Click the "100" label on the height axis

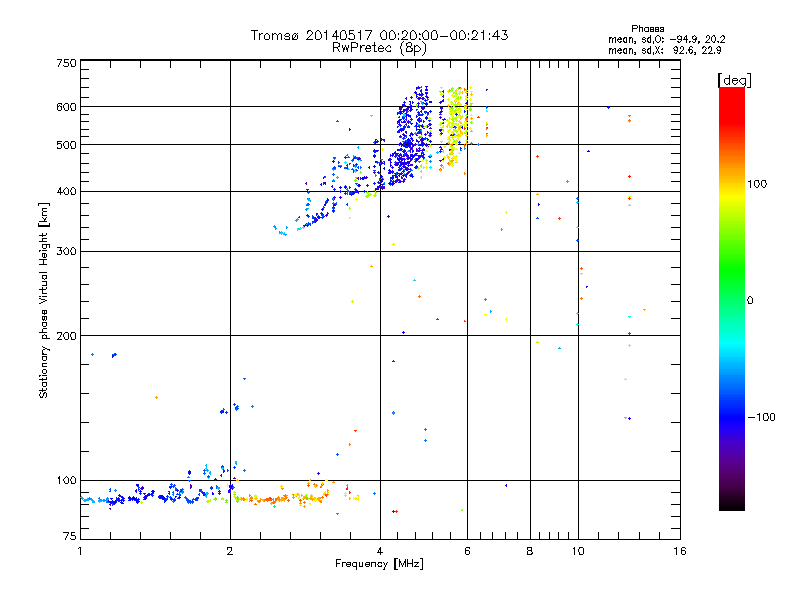(66, 481)
